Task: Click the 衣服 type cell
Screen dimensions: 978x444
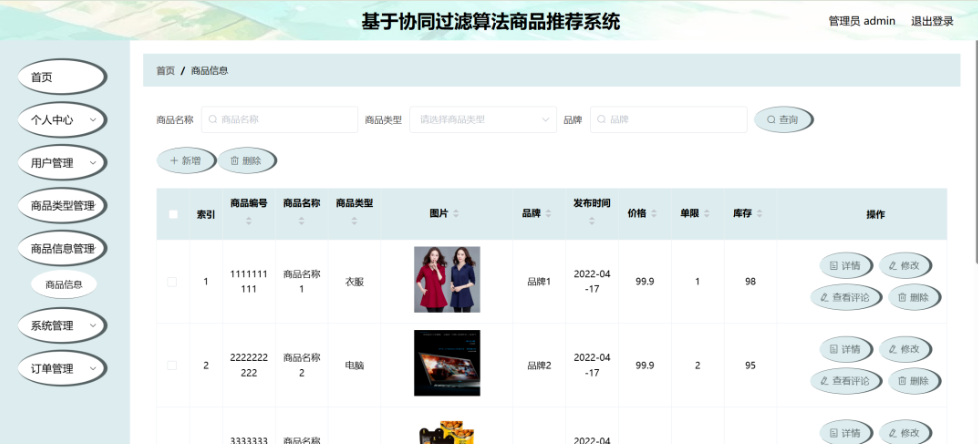Action: pos(354,282)
